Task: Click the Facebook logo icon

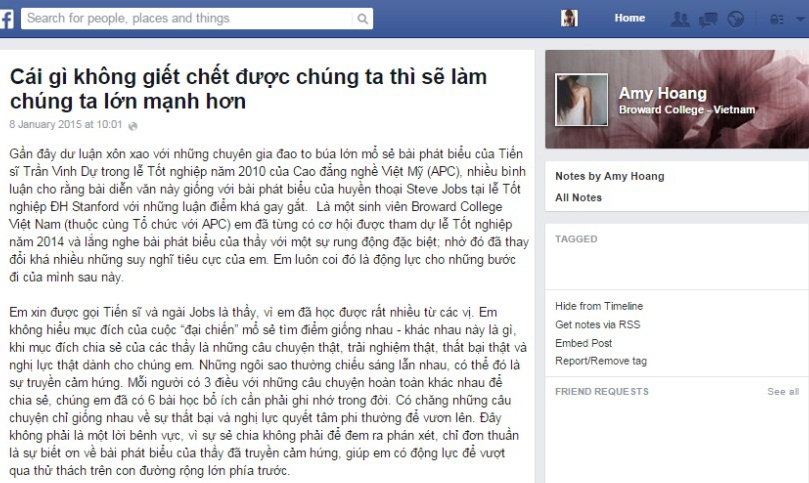Action: pyautogui.click(x=6, y=19)
